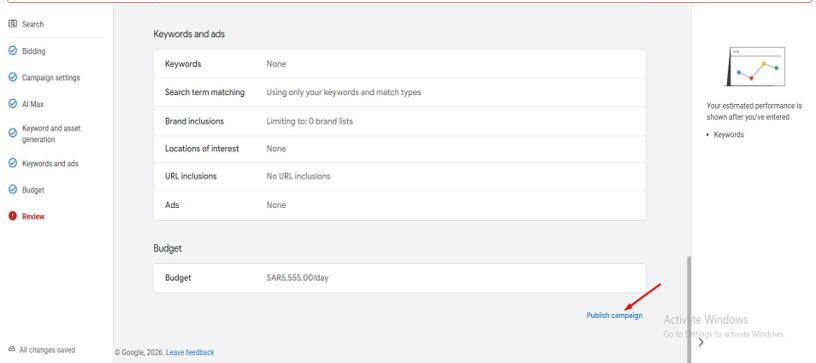Open the Leave feedback link
816x363 pixels.
(x=190, y=352)
